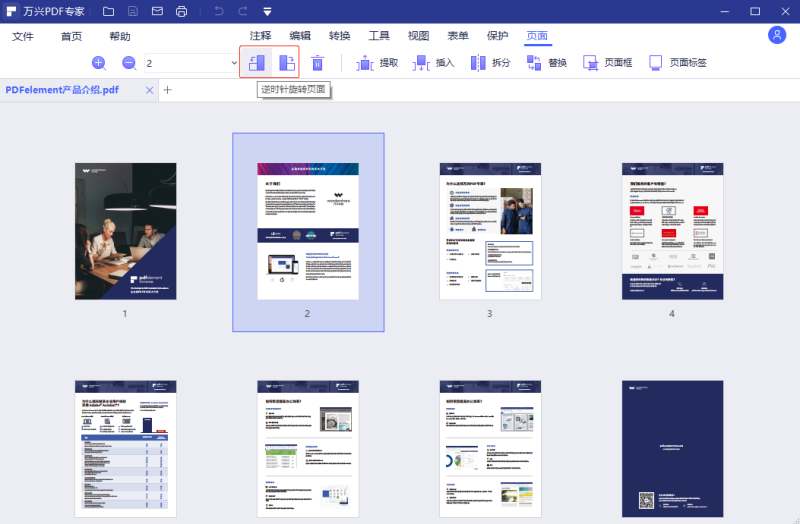Open the page number dropdown
The height and width of the screenshot is (524, 800).
[x=234, y=63]
